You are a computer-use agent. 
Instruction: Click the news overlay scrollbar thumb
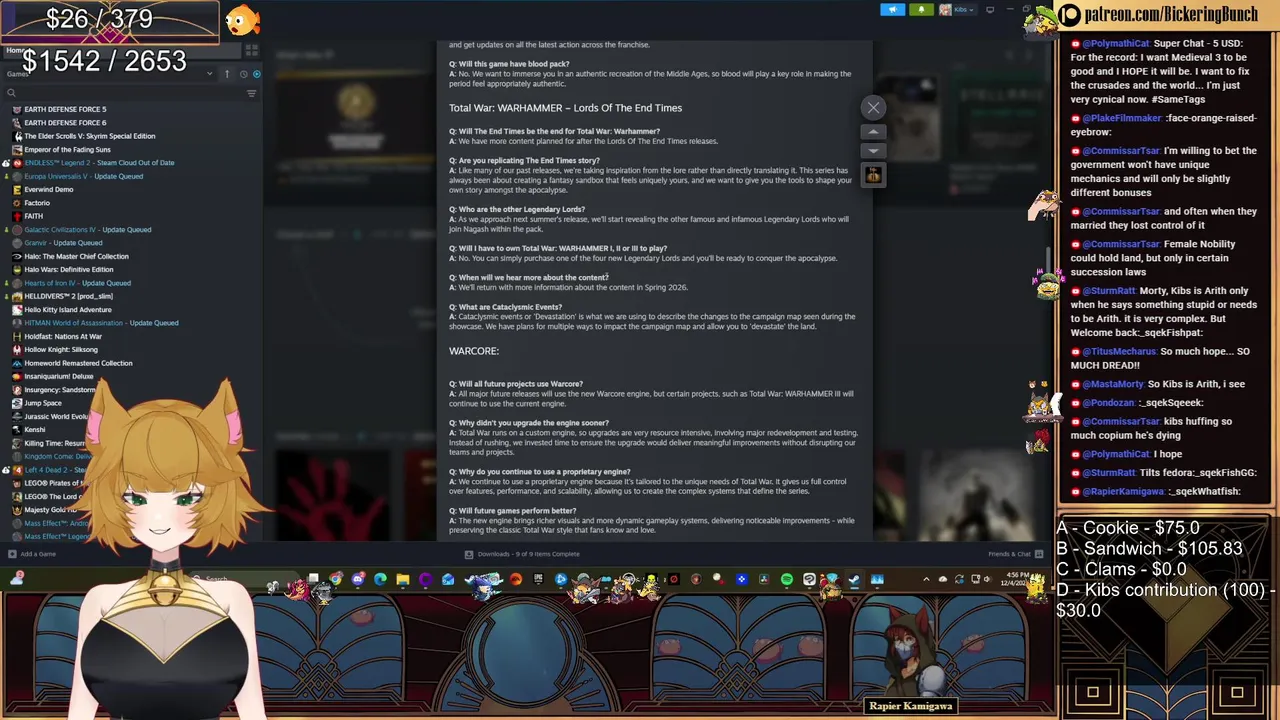[1049, 262]
